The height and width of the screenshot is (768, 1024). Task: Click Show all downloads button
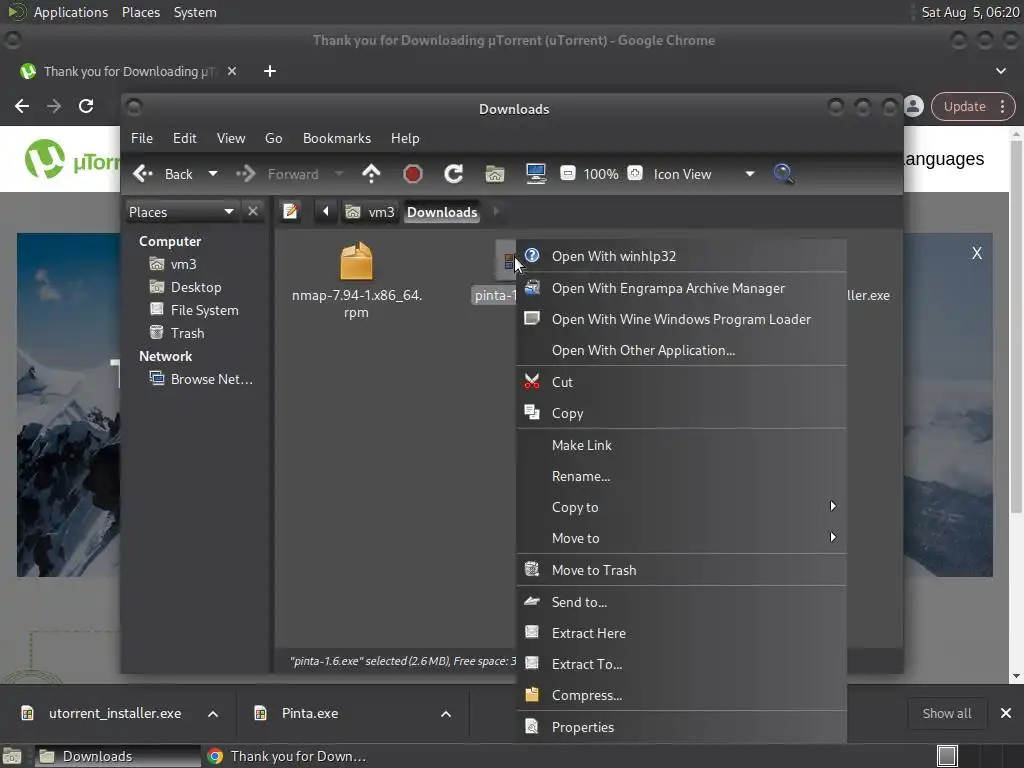click(x=946, y=713)
